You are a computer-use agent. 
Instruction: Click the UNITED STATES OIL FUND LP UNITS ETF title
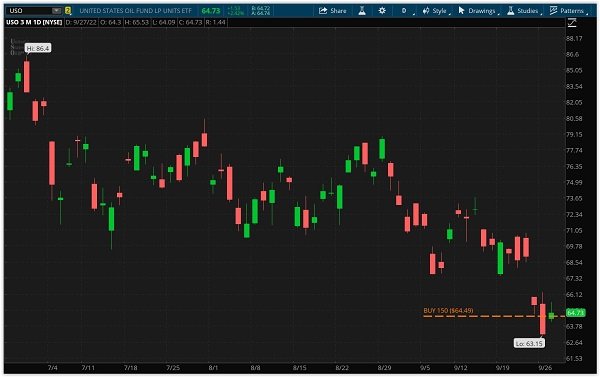pyautogui.click(x=135, y=11)
